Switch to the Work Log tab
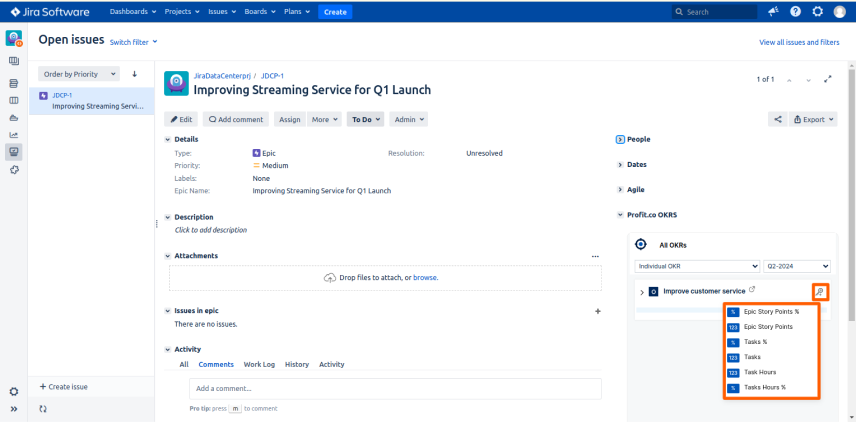The image size is (856, 422). (x=259, y=365)
